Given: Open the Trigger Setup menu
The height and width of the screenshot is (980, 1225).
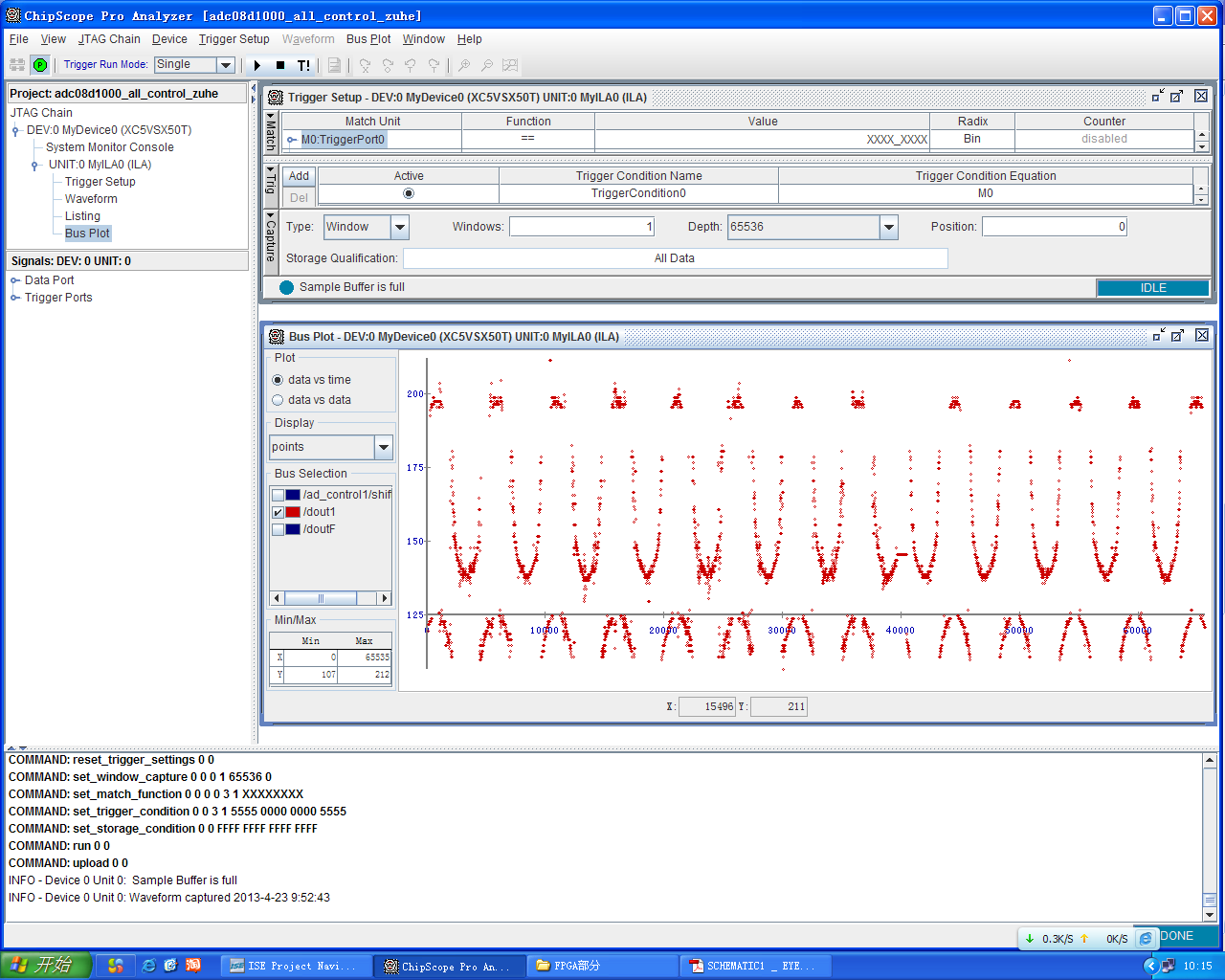Looking at the screenshot, I should (x=234, y=39).
